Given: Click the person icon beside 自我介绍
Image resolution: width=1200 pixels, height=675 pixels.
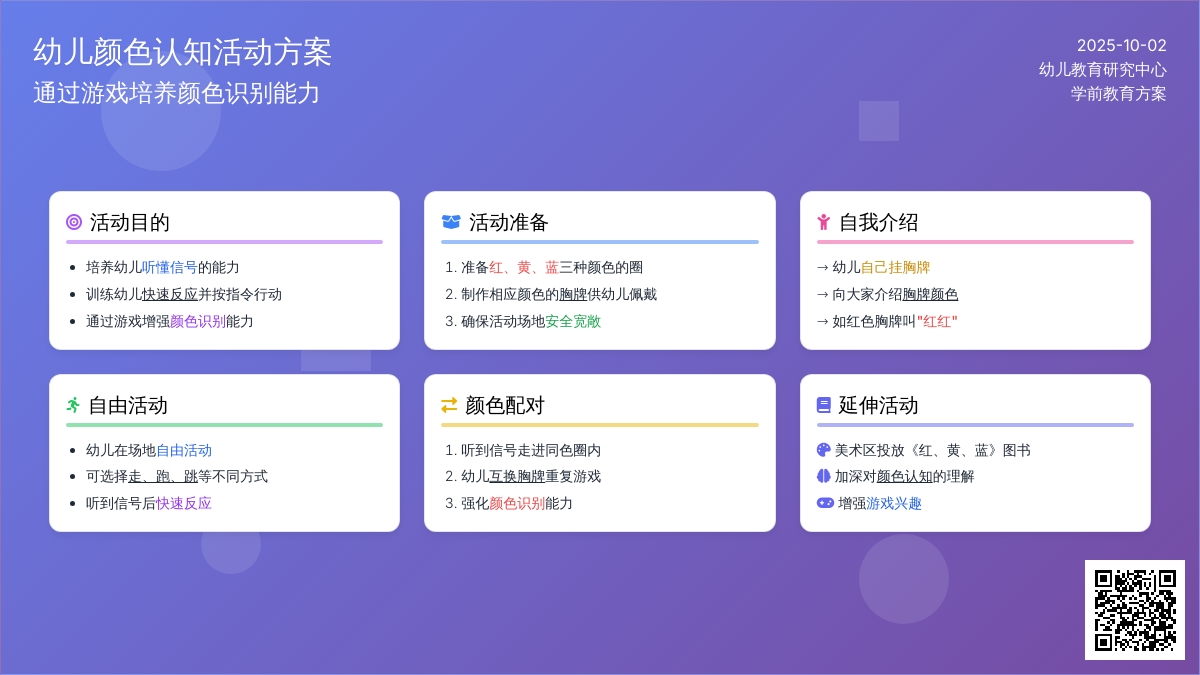Looking at the screenshot, I should coord(824,222).
